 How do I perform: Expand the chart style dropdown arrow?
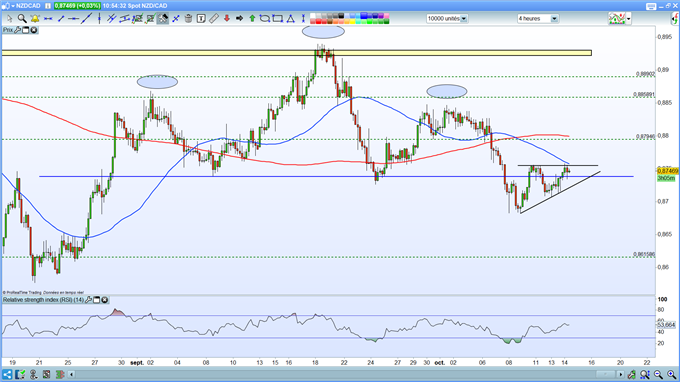[628, 19]
